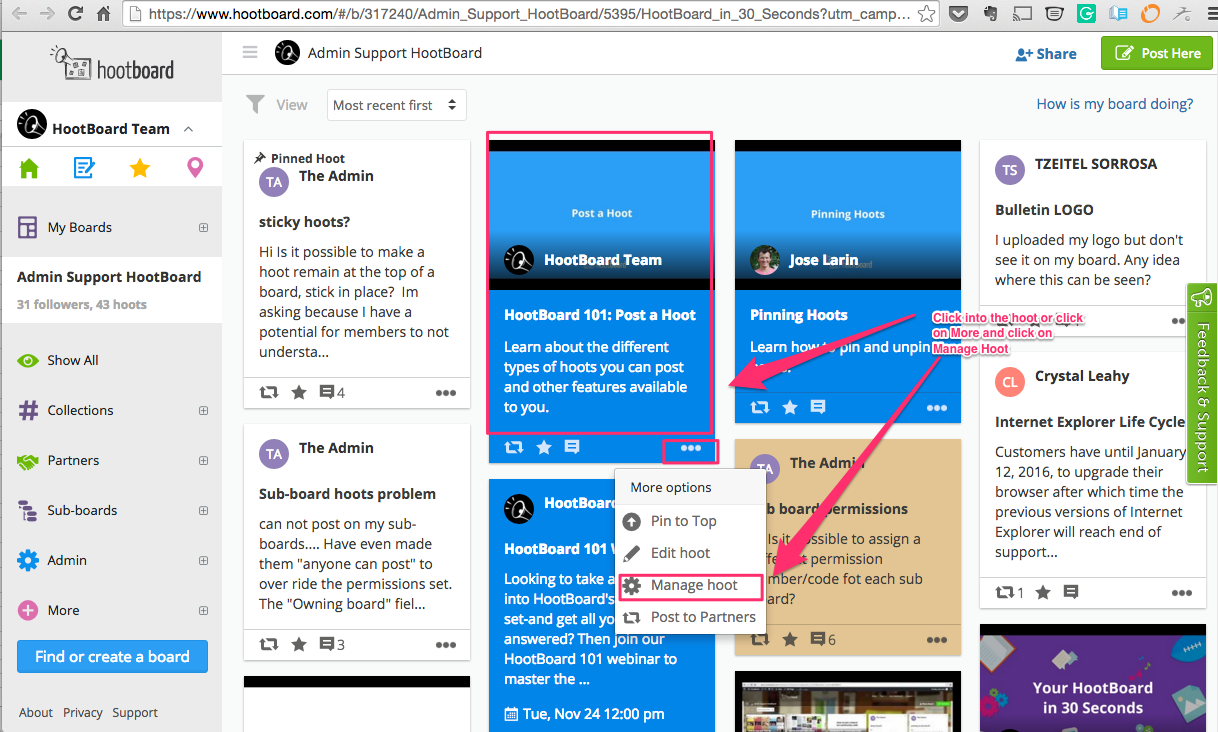Expand Admin with its plus icon

(203, 560)
